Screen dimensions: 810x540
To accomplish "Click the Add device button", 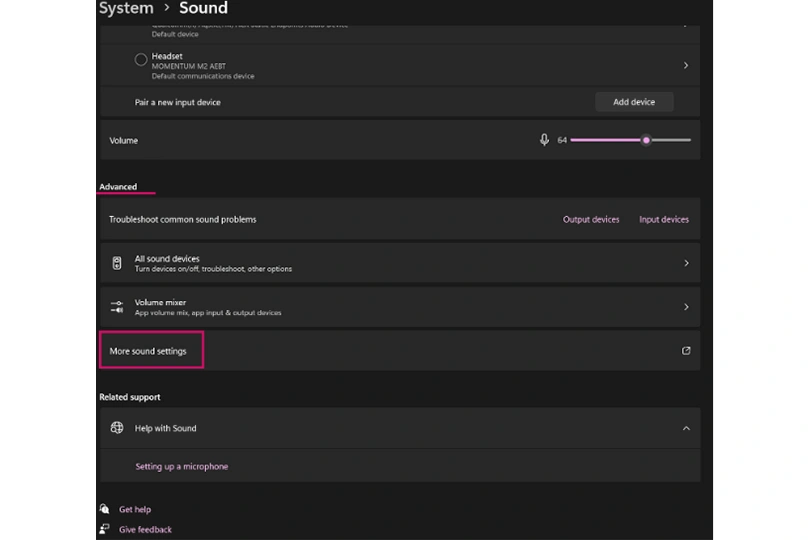I will coord(634,102).
